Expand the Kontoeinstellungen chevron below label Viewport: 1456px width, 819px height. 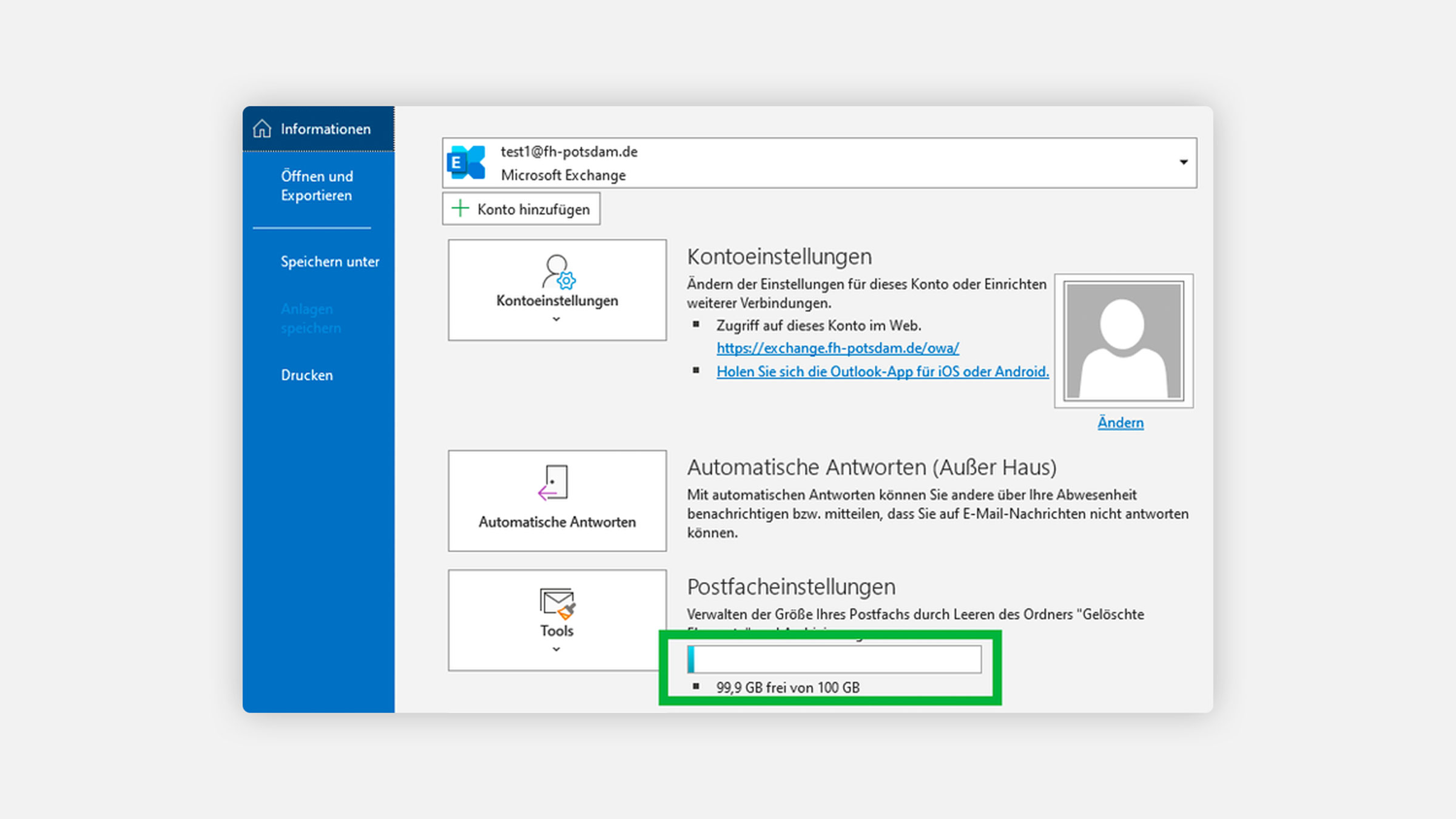click(x=556, y=319)
